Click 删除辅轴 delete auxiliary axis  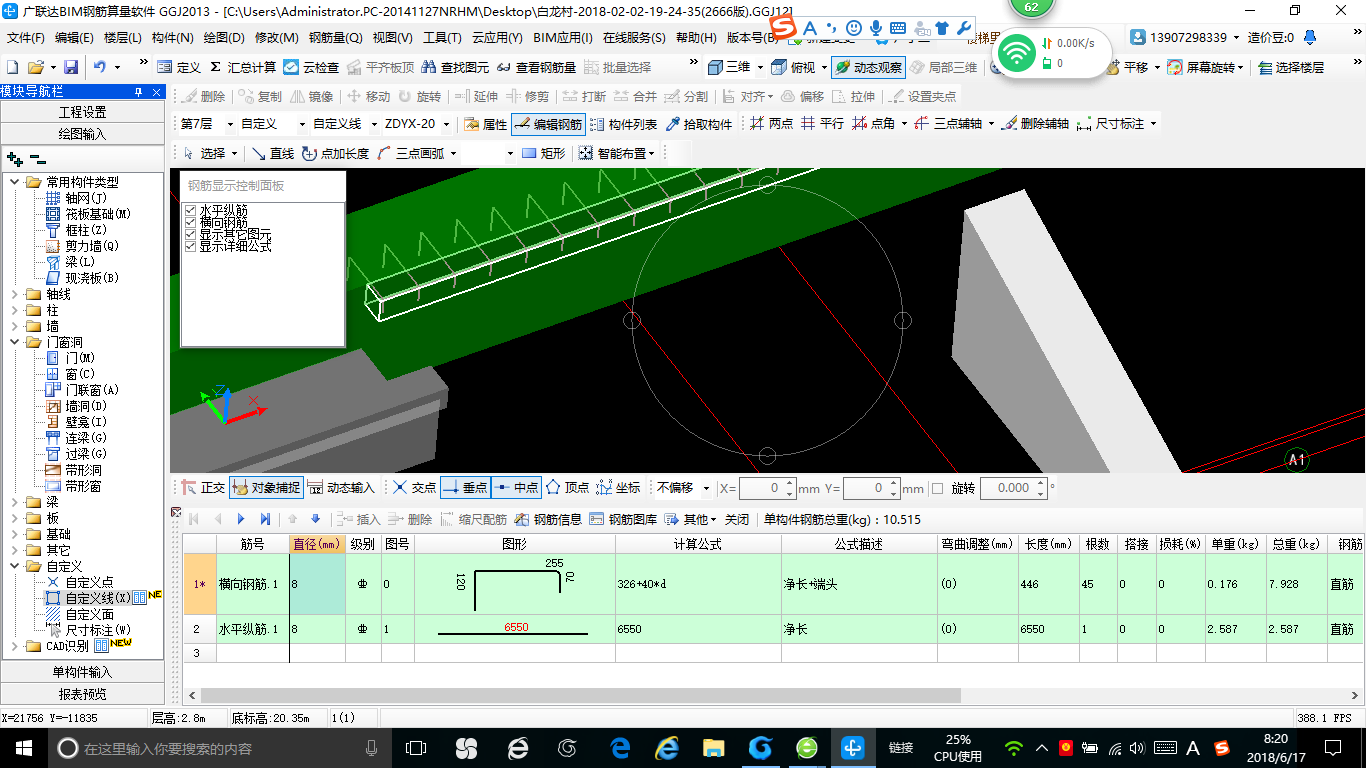pos(1035,124)
